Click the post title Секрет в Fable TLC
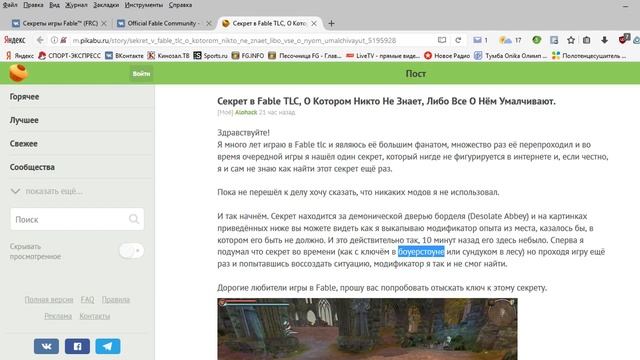This screenshot has width=640, height=360. (x=386, y=101)
